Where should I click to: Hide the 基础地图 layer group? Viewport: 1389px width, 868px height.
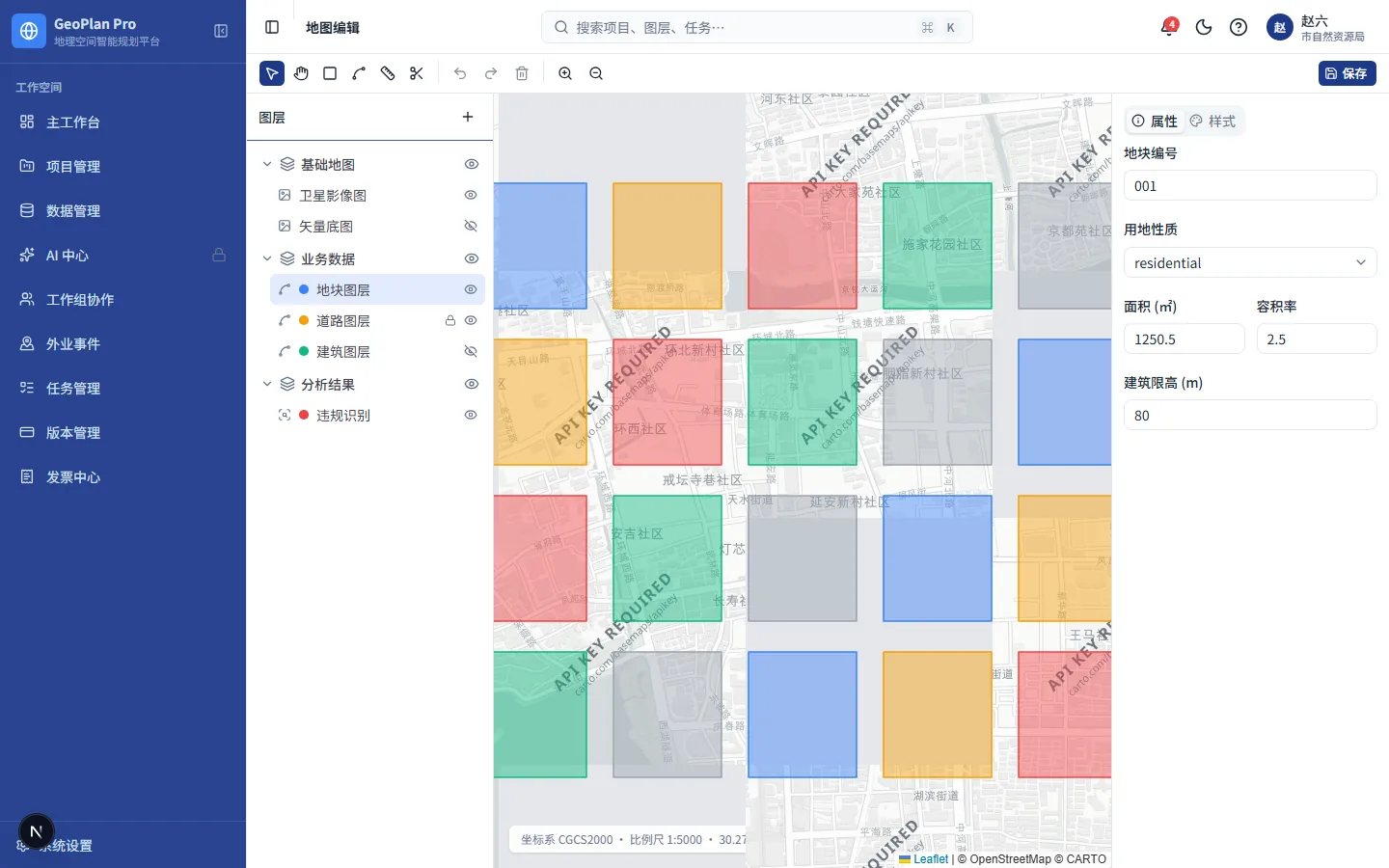tap(472, 165)
